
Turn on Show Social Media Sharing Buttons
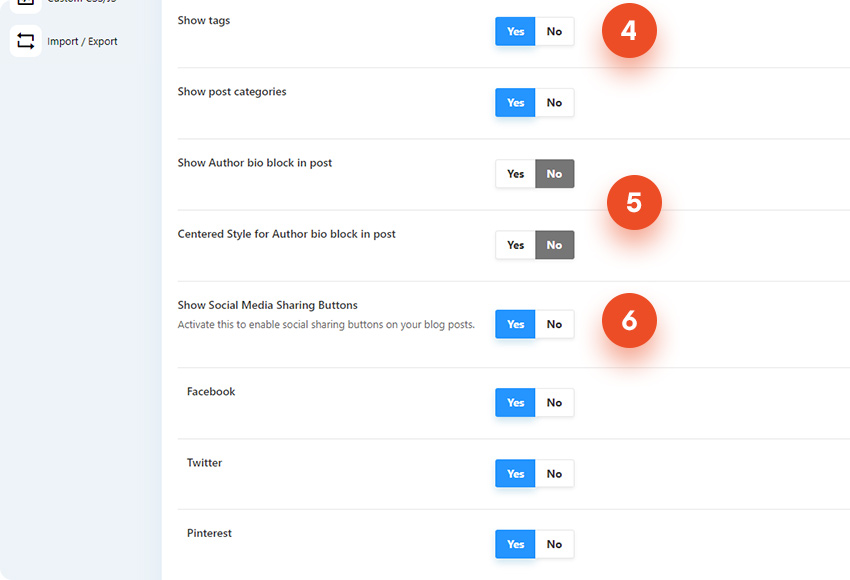[515, 324]
